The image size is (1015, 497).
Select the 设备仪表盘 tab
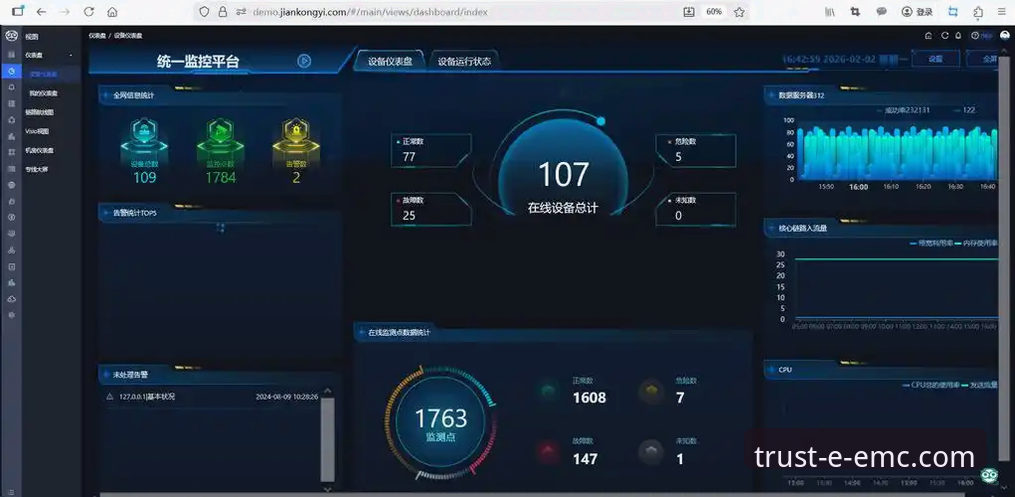point(390,61)
